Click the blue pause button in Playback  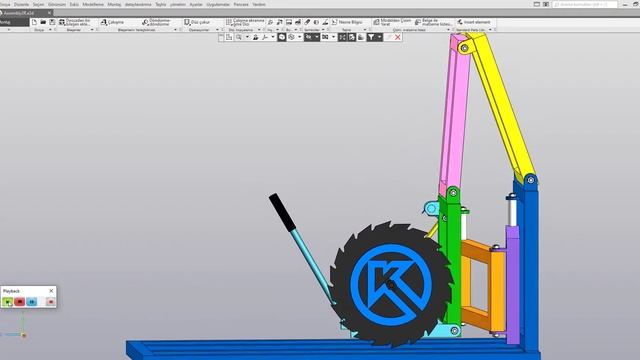coord(31,302)
